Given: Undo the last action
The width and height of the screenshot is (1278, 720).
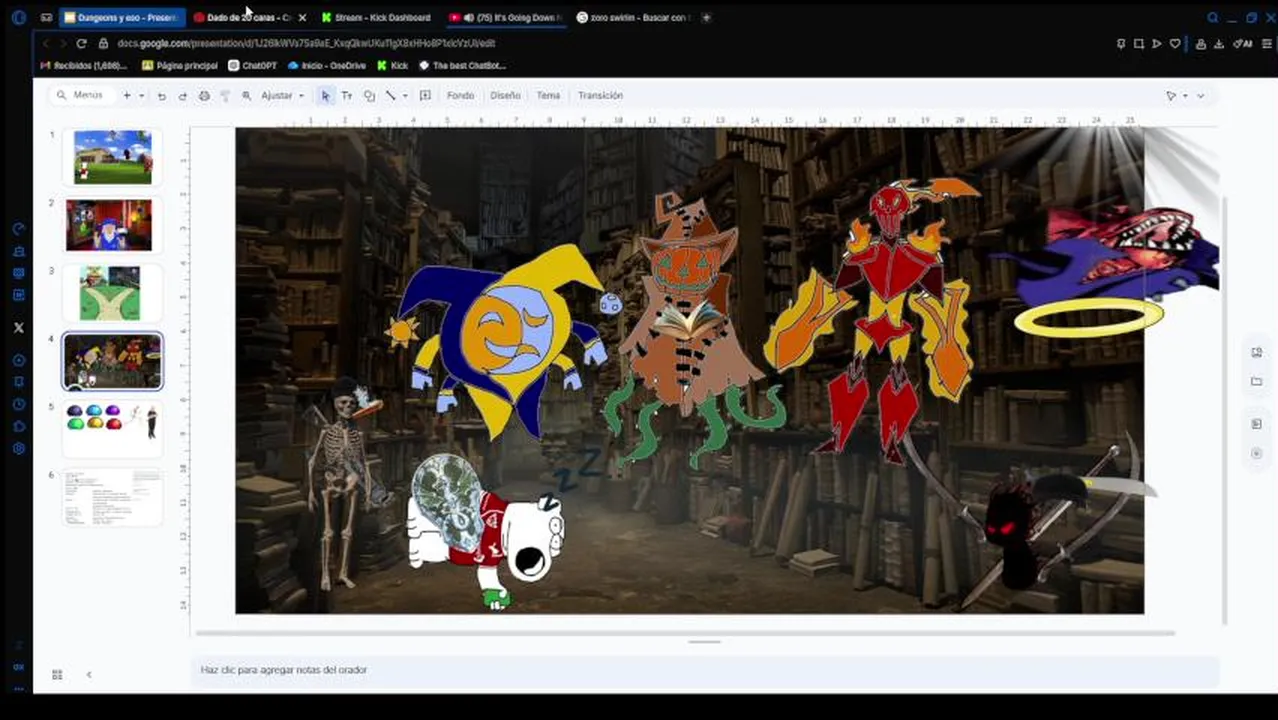Looking at the screenshot, I should tap(162, 96).
